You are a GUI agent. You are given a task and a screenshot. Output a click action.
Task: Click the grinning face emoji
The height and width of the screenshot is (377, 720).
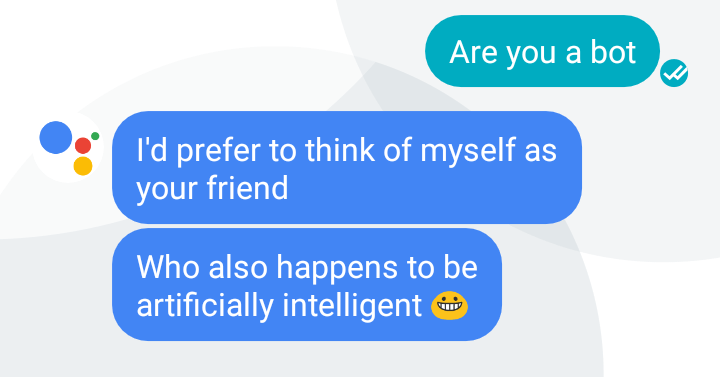[x=450, y=305]
